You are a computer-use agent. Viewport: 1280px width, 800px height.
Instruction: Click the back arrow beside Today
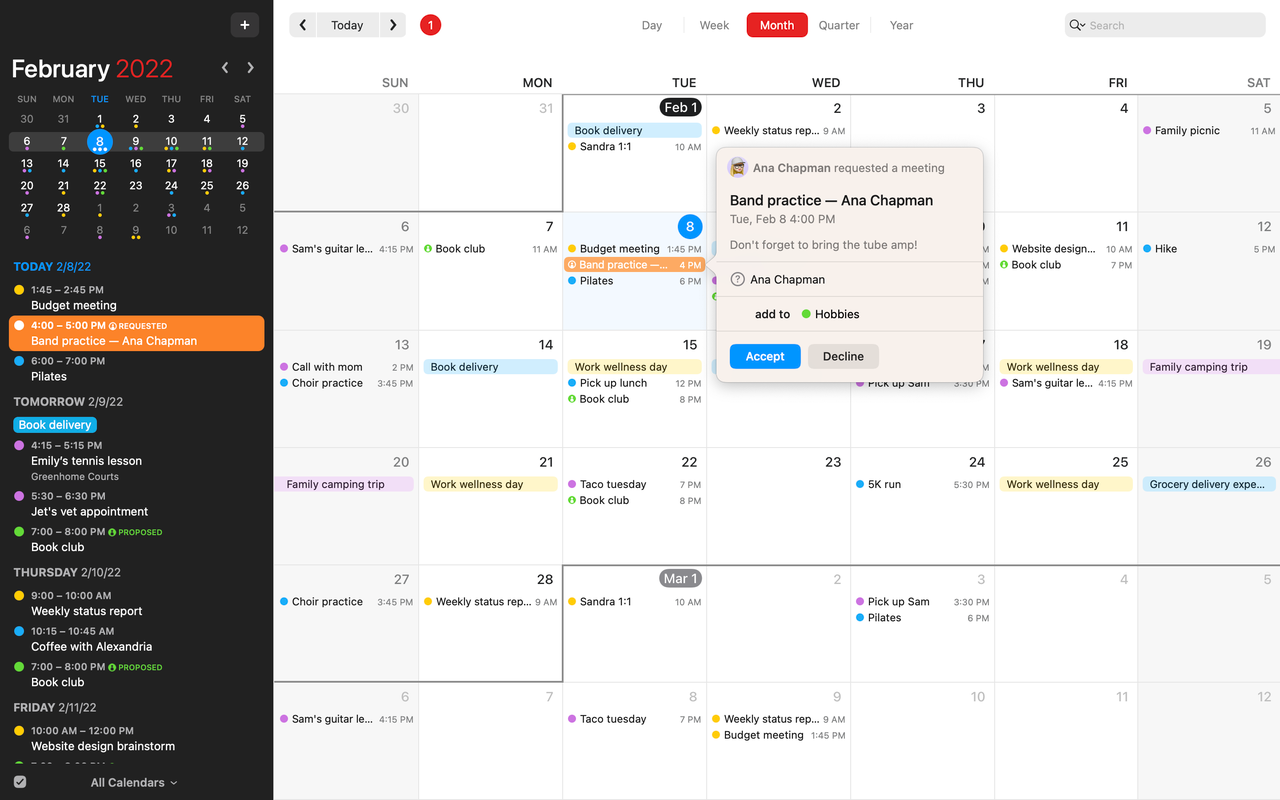[302, 24]
